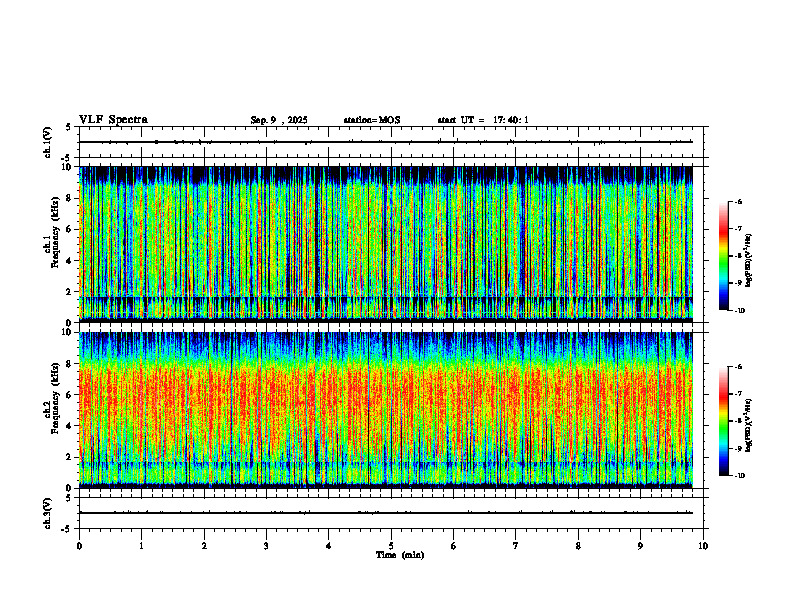792x612 pixels.
Task: Click the "station=MOS" header label
Action: coord(372,120)
